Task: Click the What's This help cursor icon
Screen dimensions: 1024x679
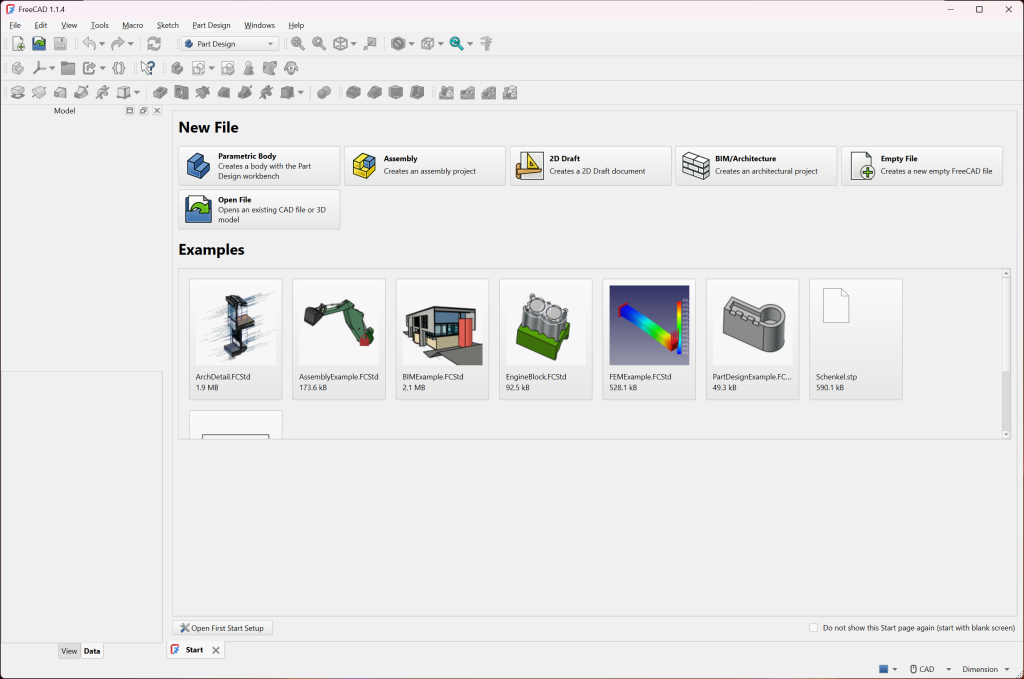Action: tap(148, 68)
